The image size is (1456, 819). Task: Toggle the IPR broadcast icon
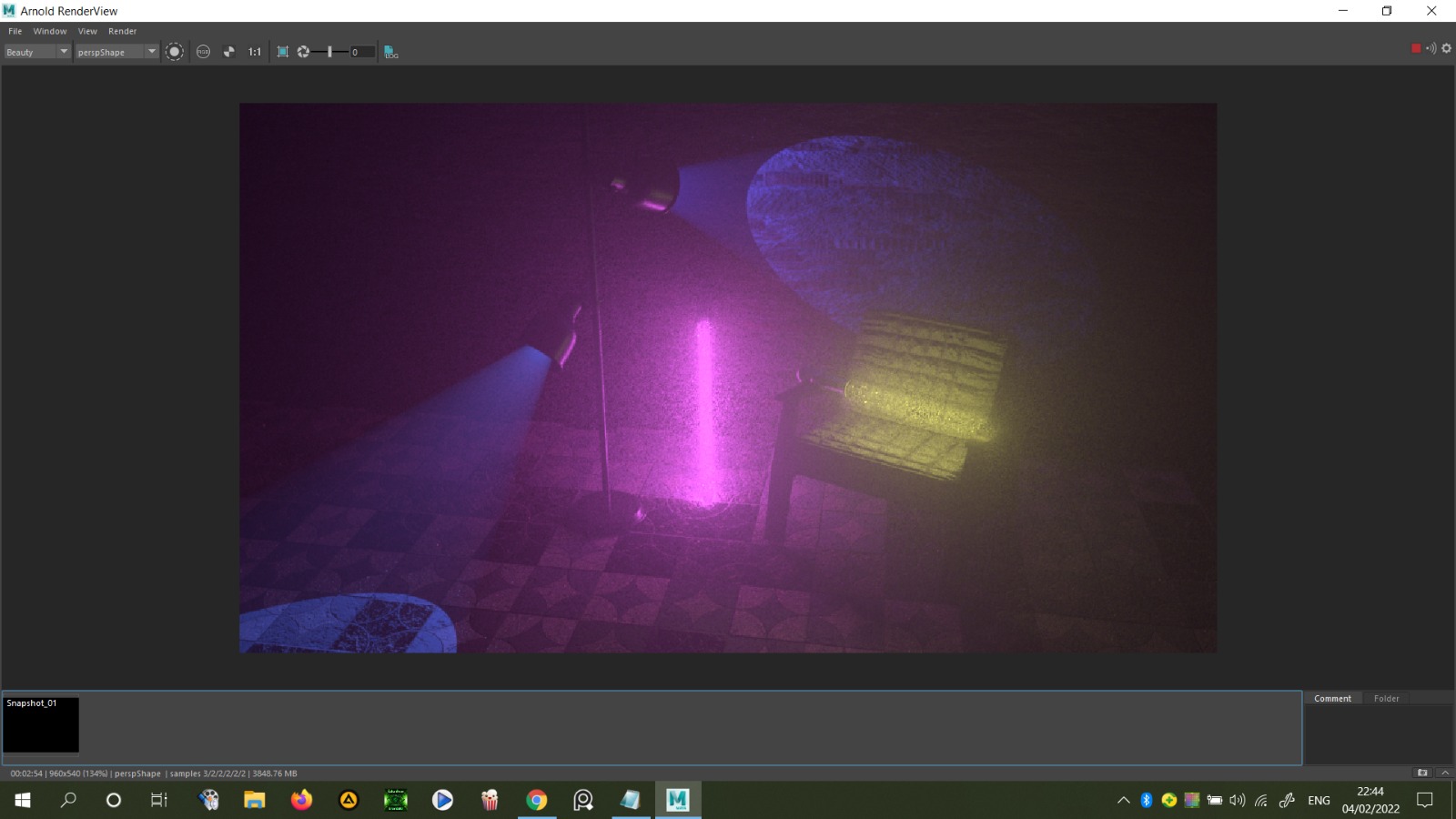click(x=1429, y=48)
